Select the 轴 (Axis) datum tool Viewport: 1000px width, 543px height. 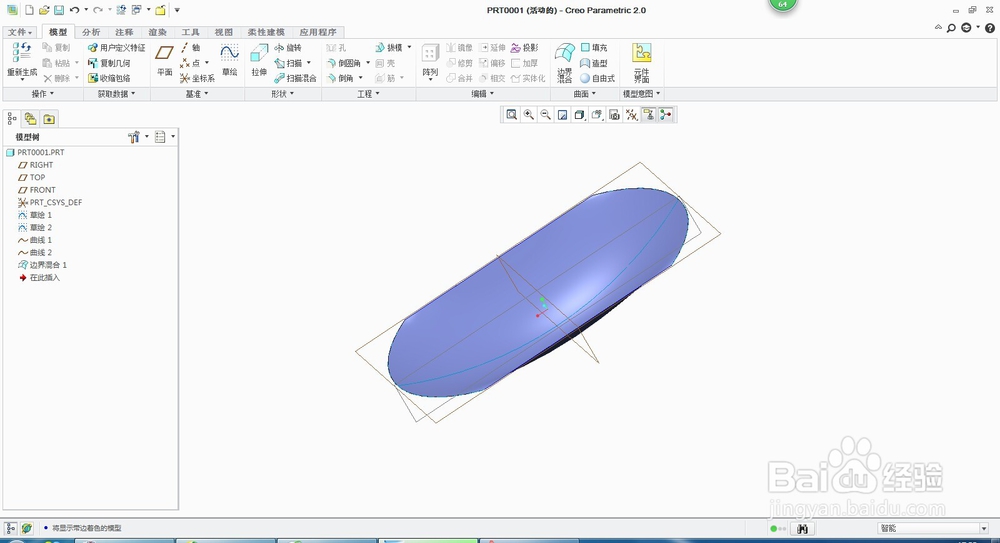[x=190, y=48]
